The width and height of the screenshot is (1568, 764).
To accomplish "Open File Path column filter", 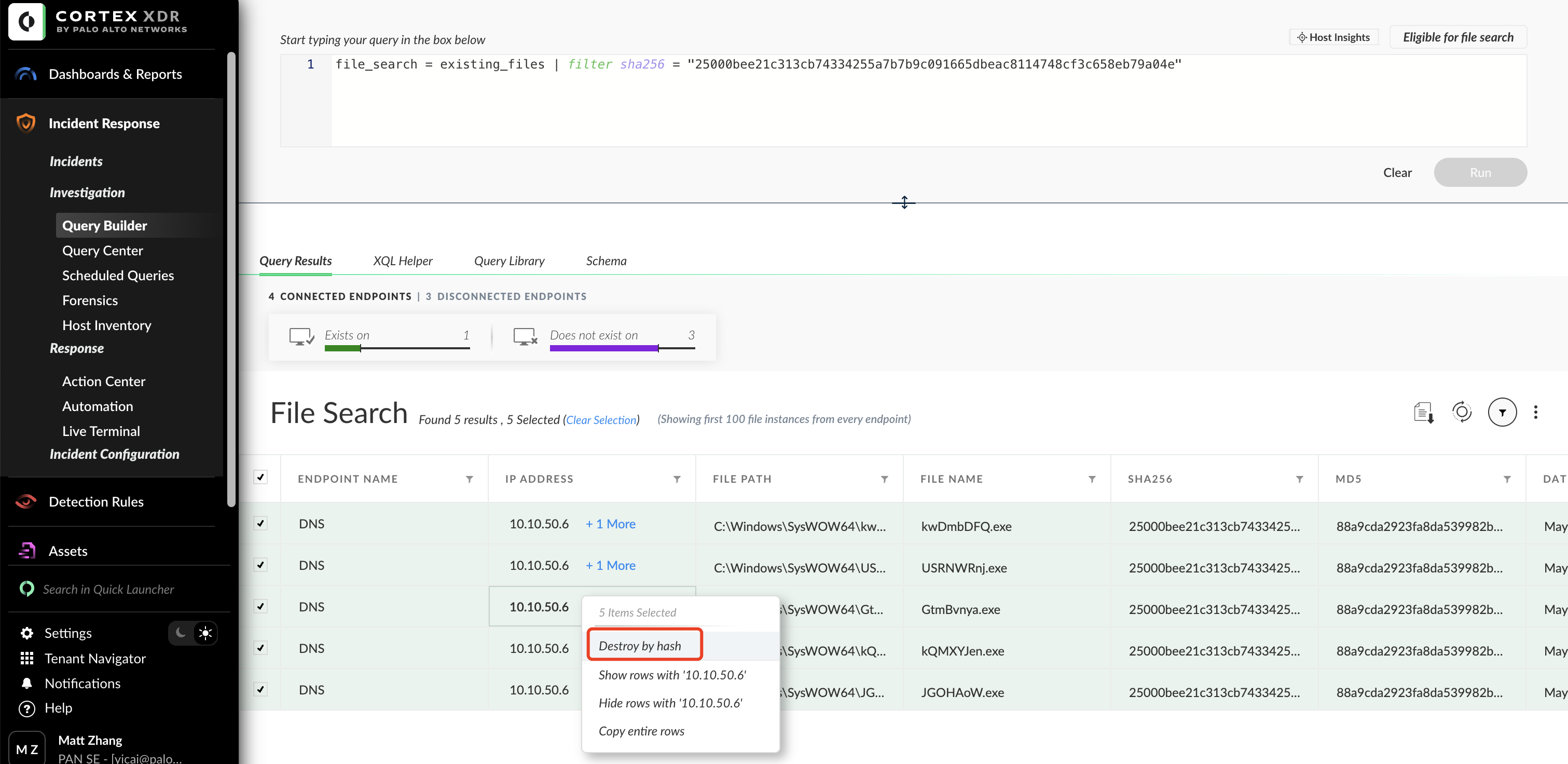I will [885, 480].
